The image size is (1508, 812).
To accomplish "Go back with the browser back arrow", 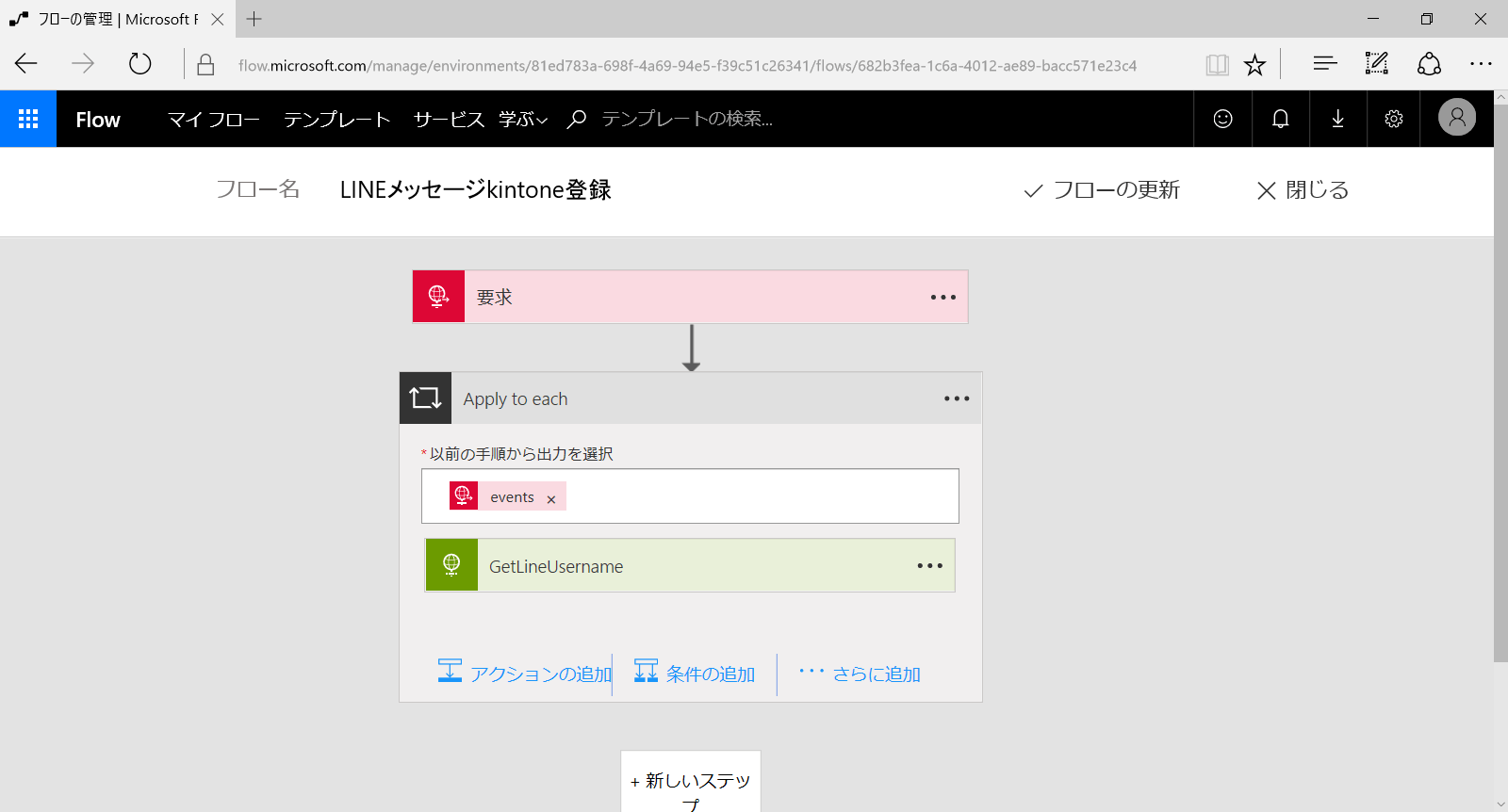I will click(x=26, y=64).
